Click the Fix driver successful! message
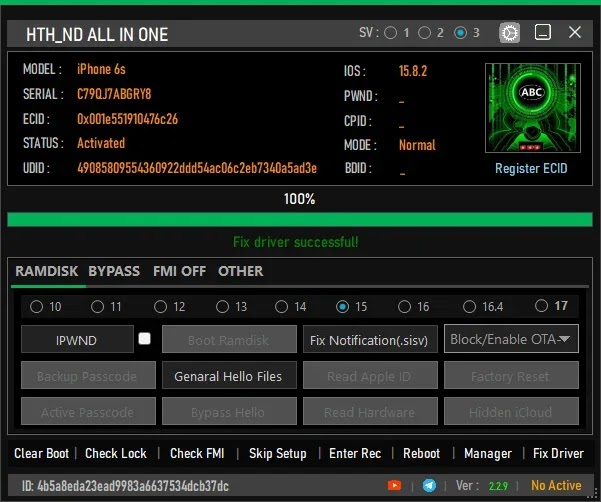This screenshot has width=601, height=502. (x=296, y=242)
